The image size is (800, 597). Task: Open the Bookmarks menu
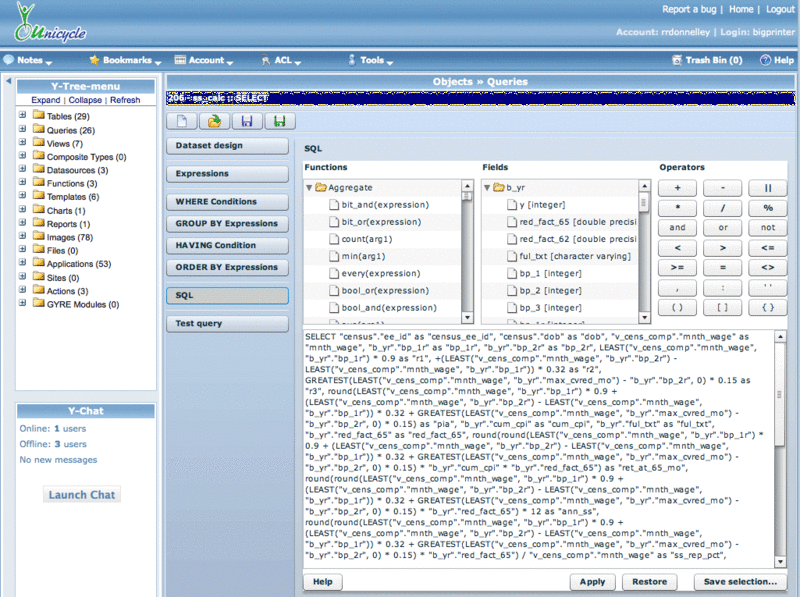[125, 60]
